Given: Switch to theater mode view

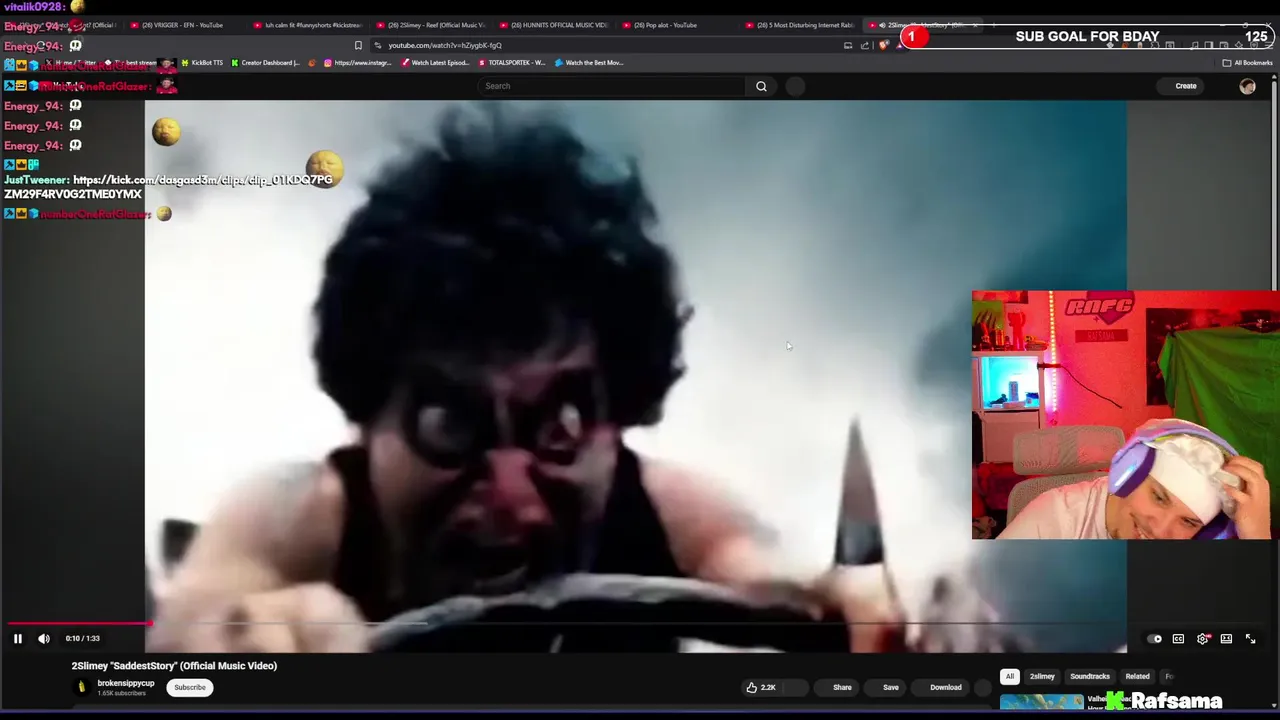Looking at the screenshot, I should tap(1226, 638).
